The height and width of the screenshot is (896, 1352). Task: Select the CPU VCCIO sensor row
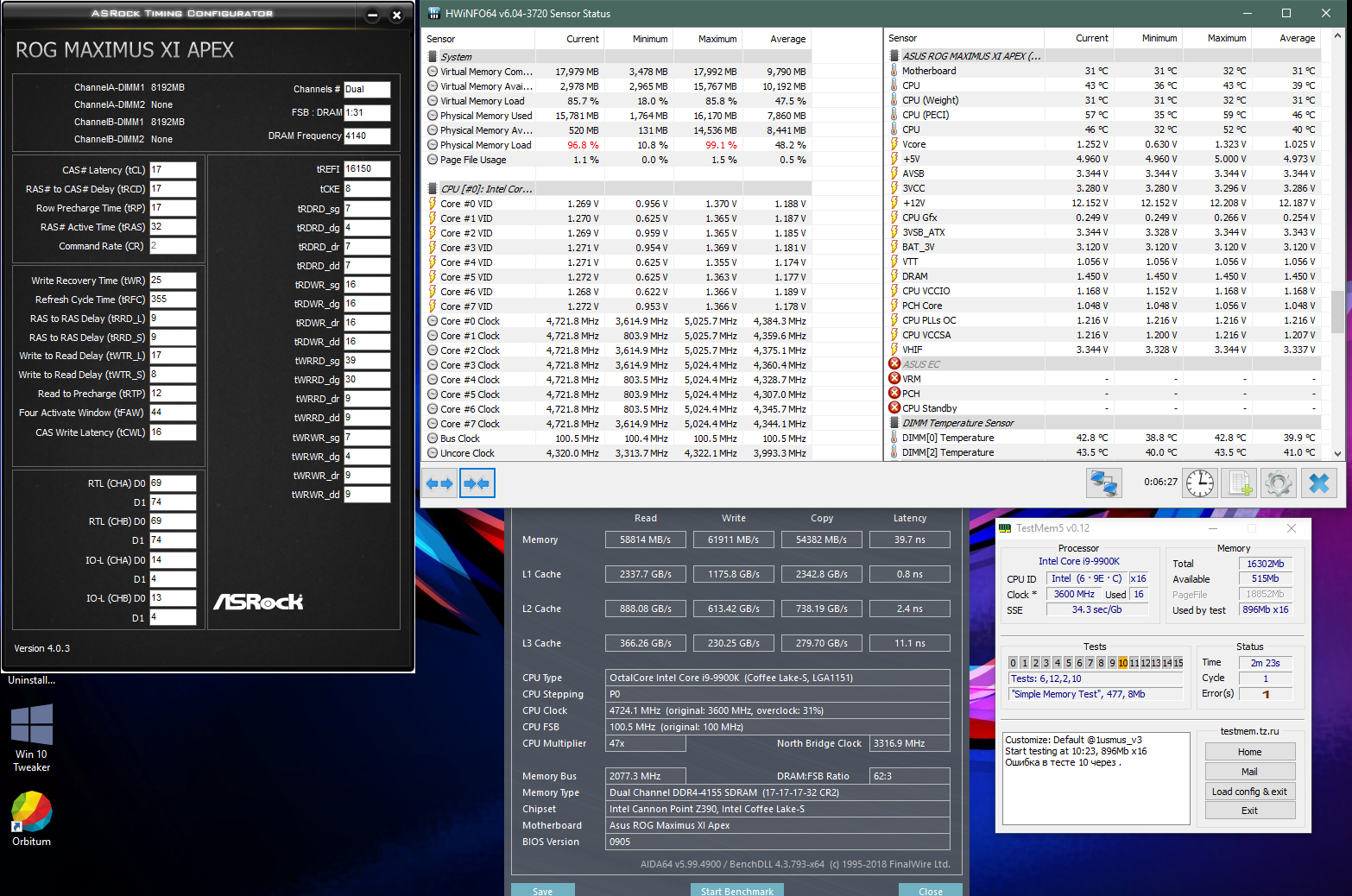[1103, 291]
